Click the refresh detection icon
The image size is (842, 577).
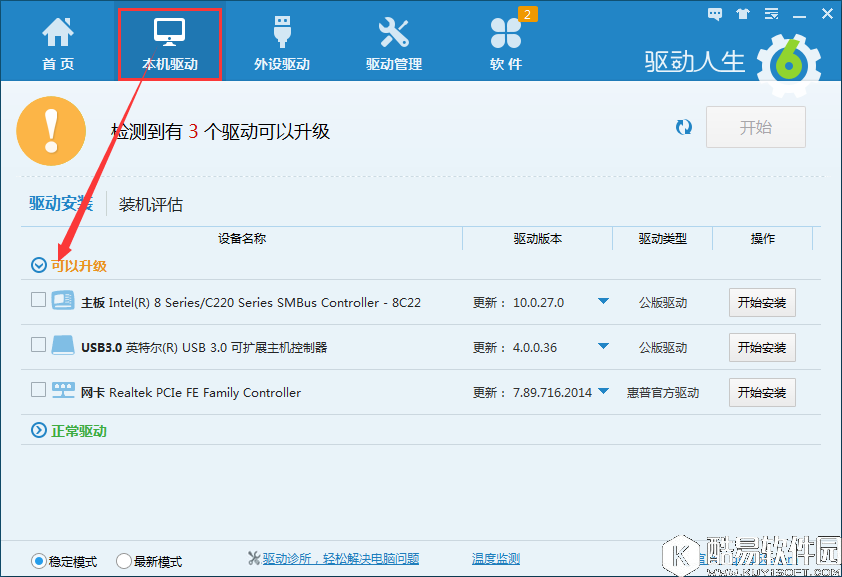point(684,127)
